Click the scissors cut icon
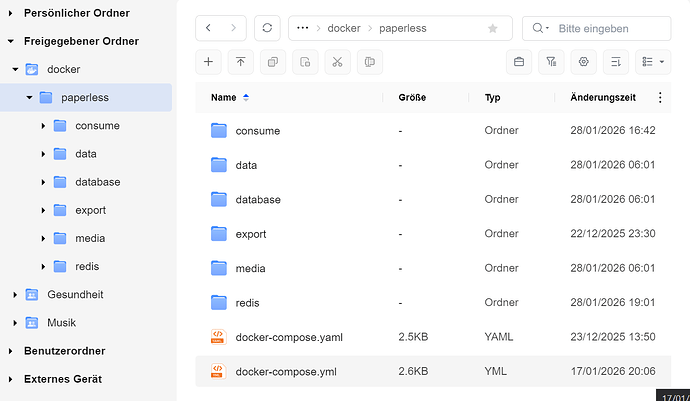Image resolution: width=690 pixels, height=401 pixels. pyautogui.click(x=337, y=62)
